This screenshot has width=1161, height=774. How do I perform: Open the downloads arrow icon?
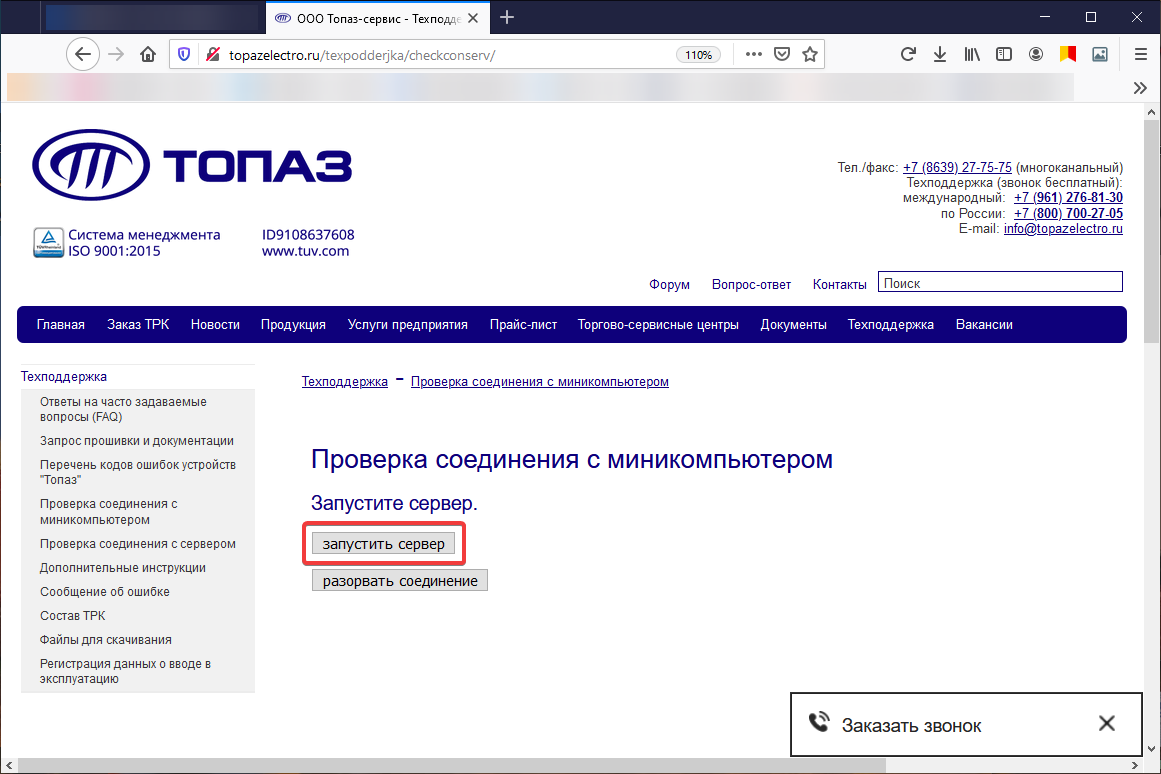pyautogui.click(x=940, y=54)
